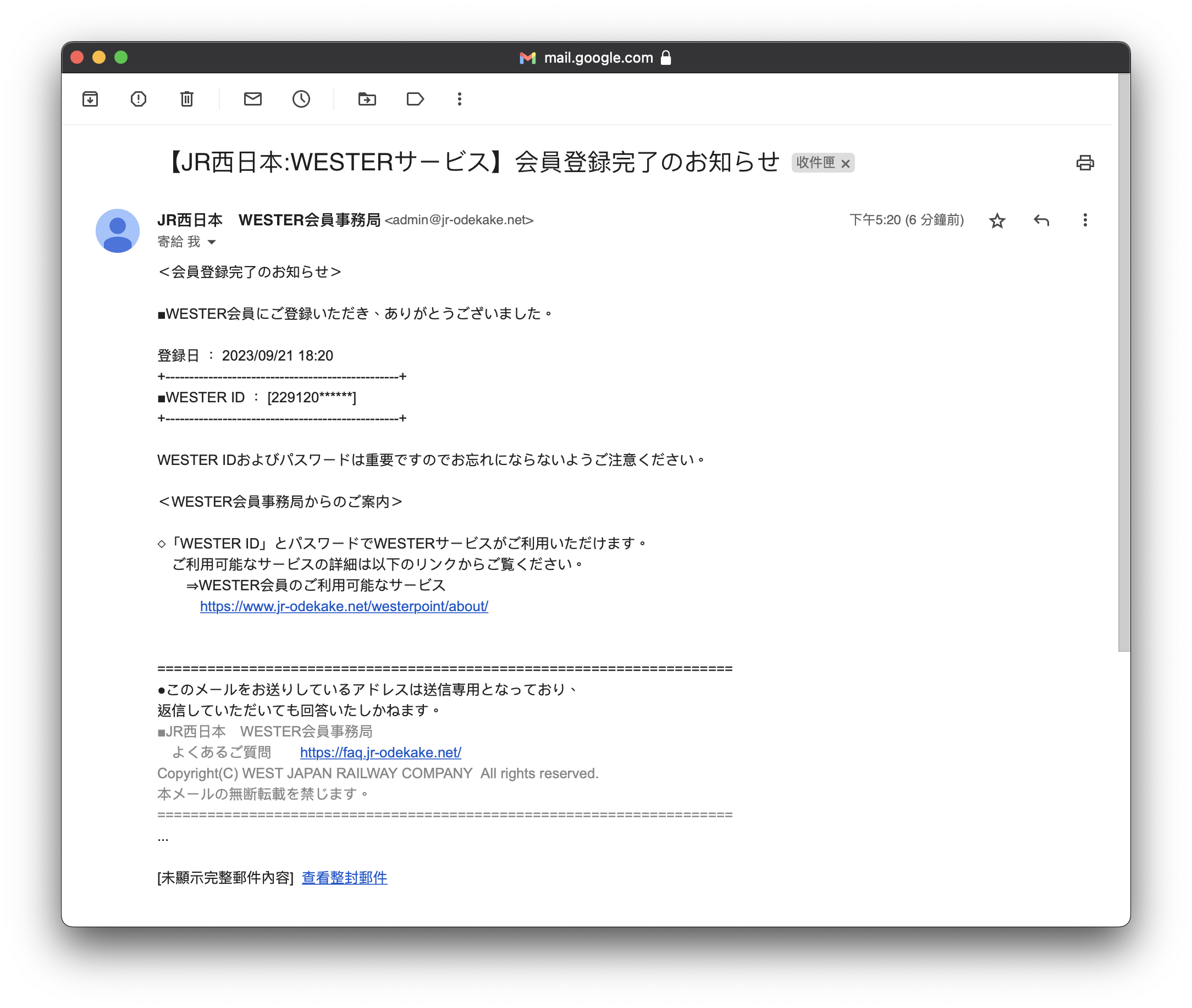The height and width of the screenshot is (1008, 1192).
Task: Star this message from JR西日本
Action: [x=997, y=220]
